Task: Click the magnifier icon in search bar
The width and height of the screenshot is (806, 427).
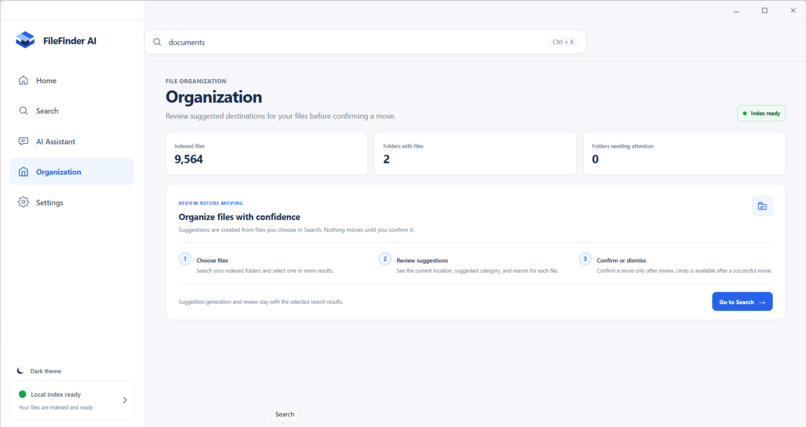Action: coord(157,42)
